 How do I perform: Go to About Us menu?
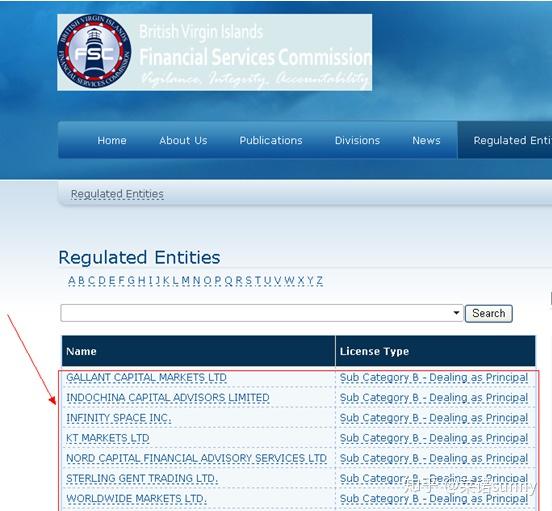[183, 140]
